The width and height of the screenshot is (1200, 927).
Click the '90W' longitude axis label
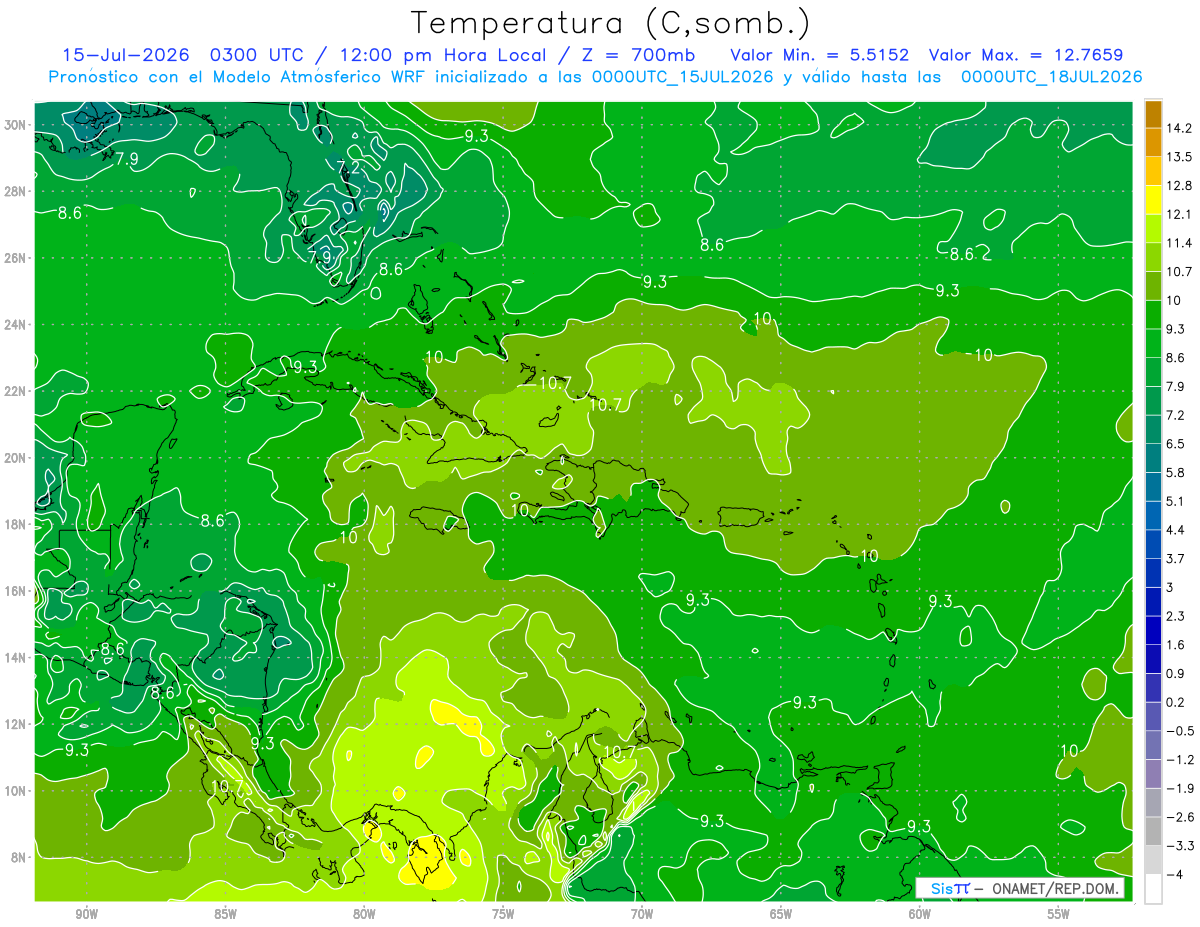(x=86, y=914)
